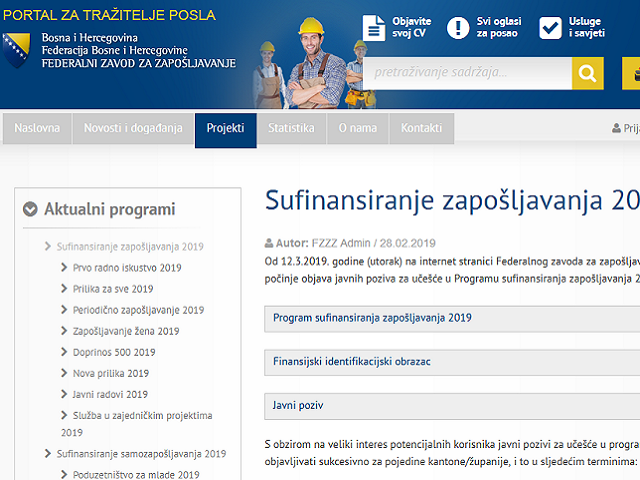Expand chevron beside Sufinansiranje samozapošljavanja 2019
This screenshot has width=640, height=480.
[x=48, y=453]
